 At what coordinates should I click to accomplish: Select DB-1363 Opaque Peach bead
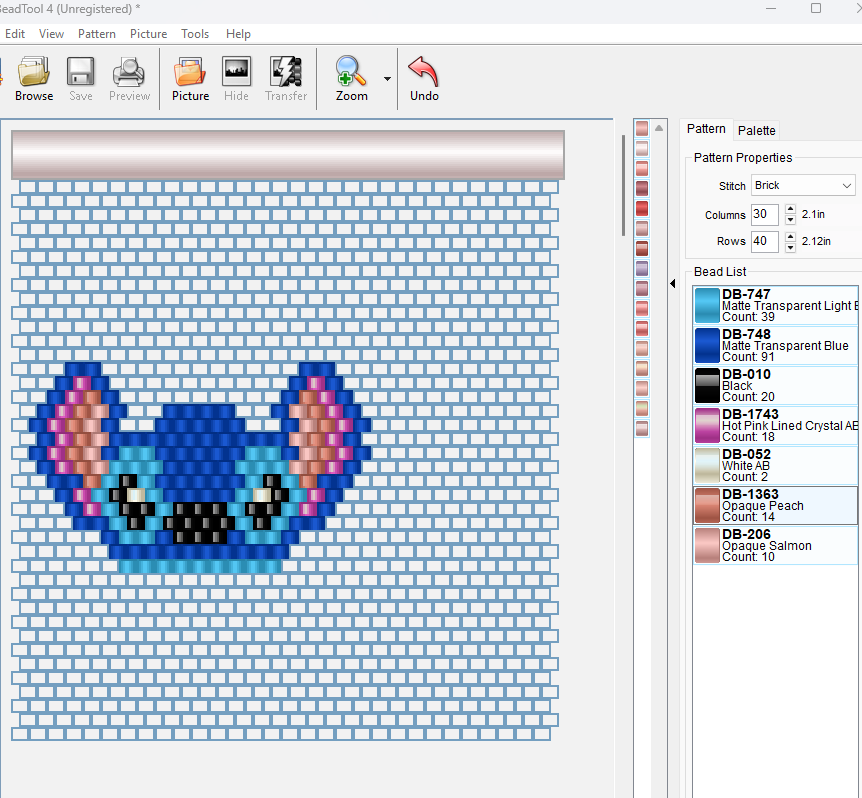click(x=776, y=505)
